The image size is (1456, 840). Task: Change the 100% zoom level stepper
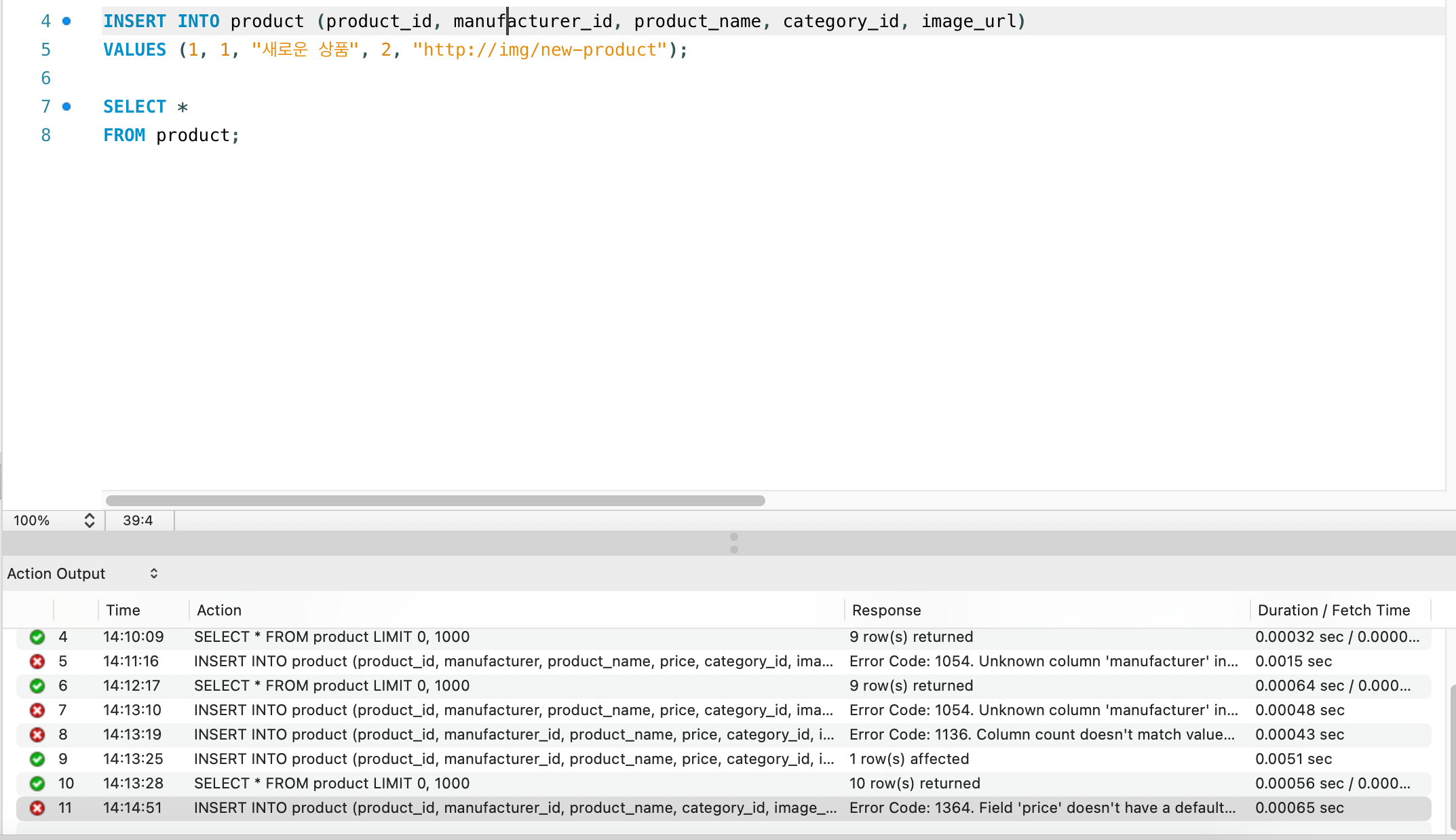click(x=89, y=520)
